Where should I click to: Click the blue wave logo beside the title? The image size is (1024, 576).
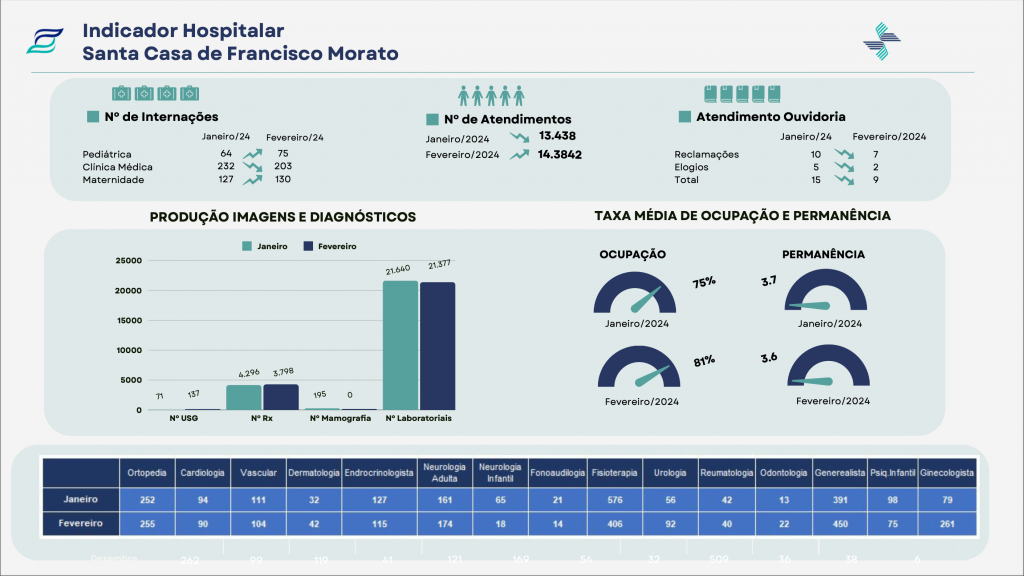[45, 40]
